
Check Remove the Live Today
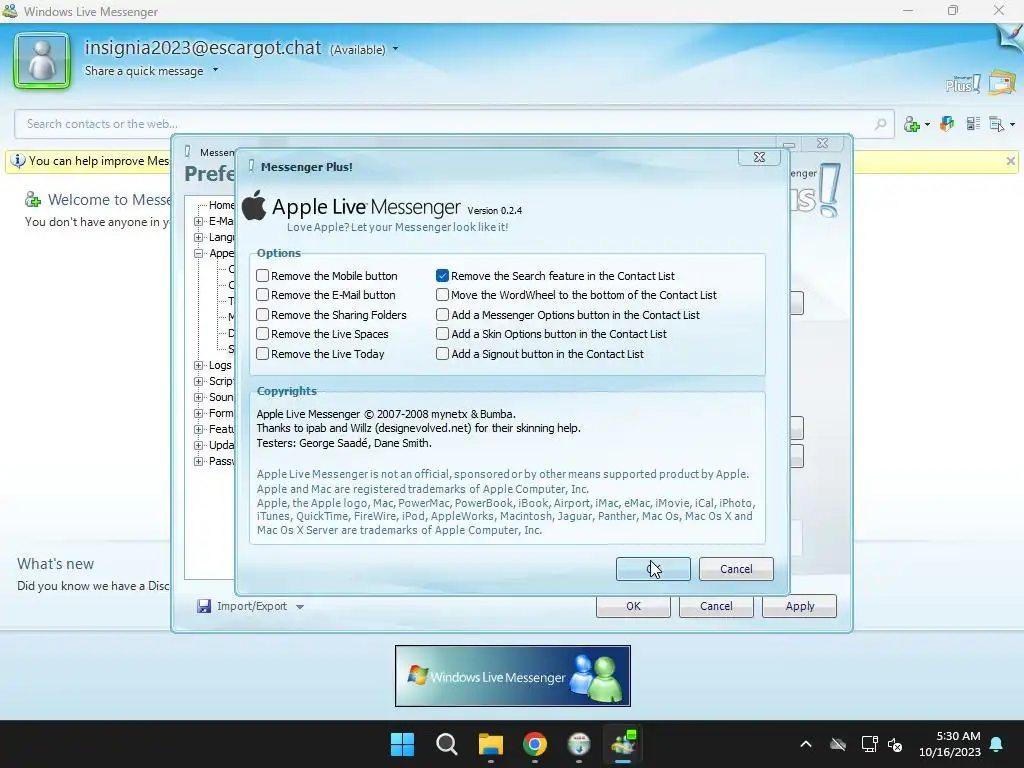click(263, 354)
